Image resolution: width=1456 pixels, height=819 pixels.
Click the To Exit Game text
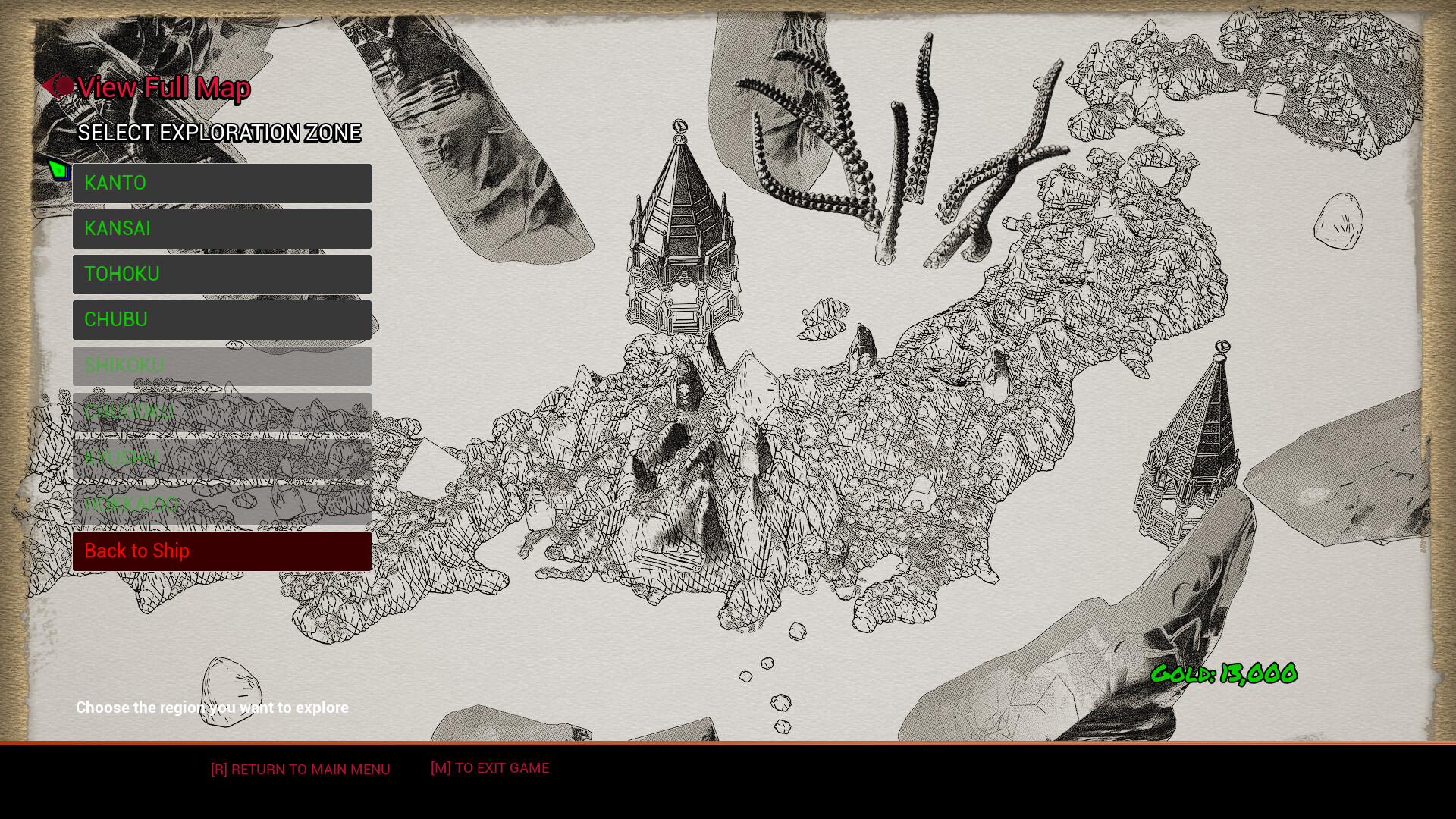[490, 767]
